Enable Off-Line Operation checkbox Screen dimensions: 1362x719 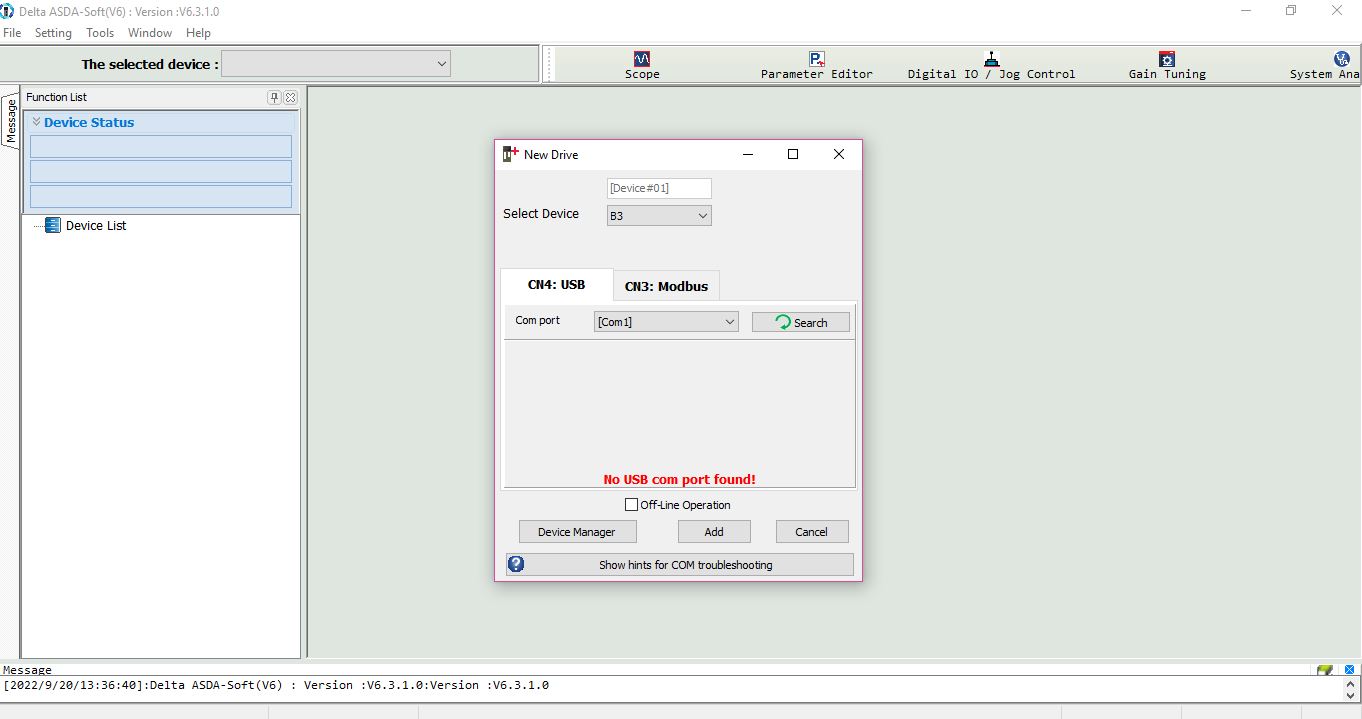point(631,505)
